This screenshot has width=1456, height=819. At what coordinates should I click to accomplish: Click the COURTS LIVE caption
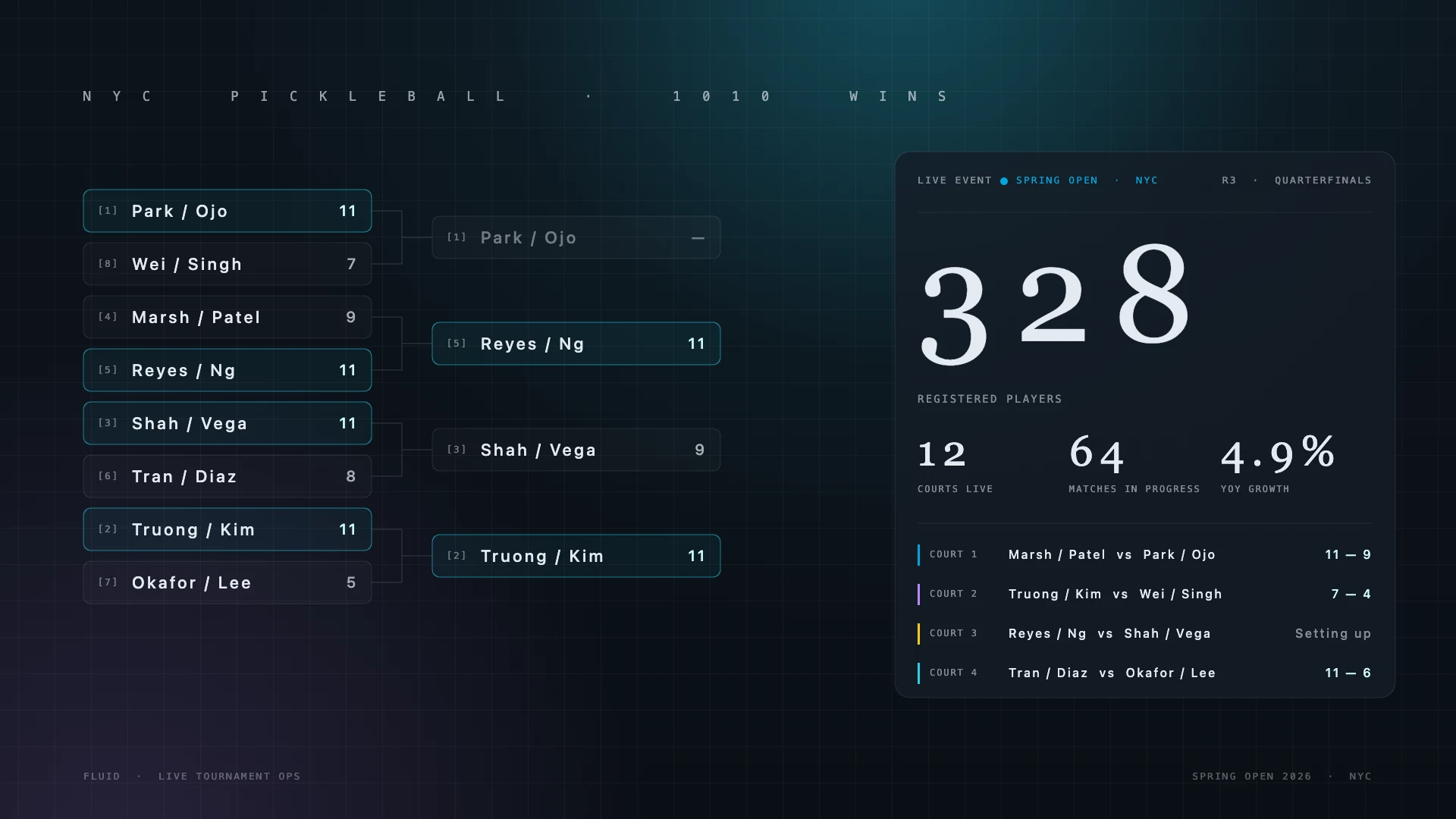955,489
